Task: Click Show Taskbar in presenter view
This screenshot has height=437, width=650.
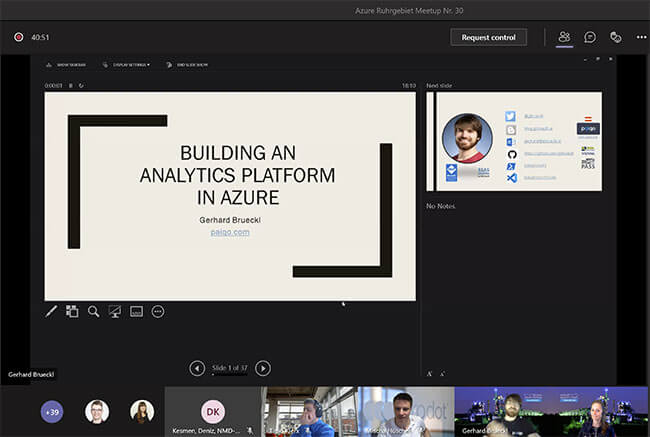Action: point(66,65)
